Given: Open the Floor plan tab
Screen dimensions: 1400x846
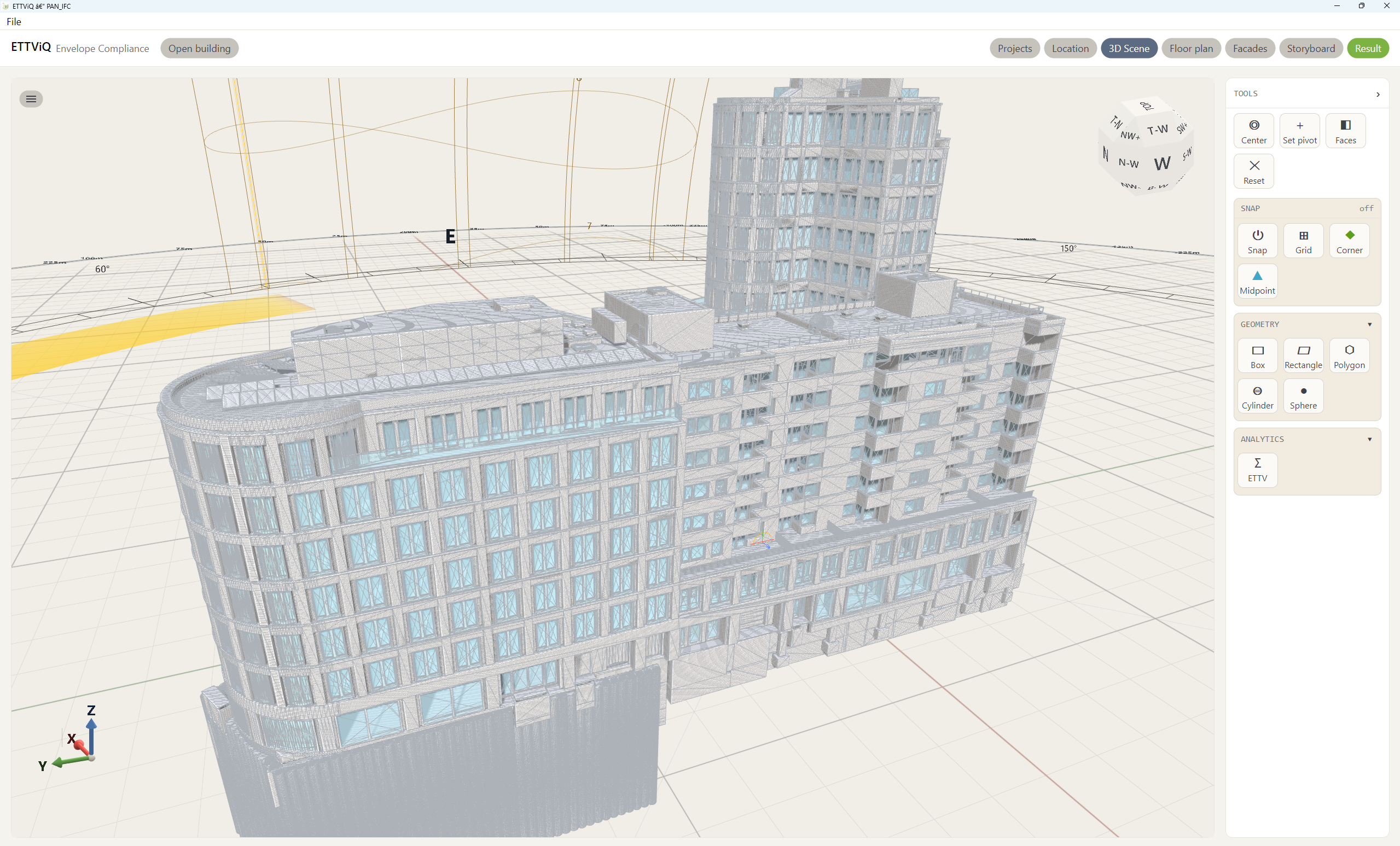Looking at the screenshot, I should pos(1191,48).
